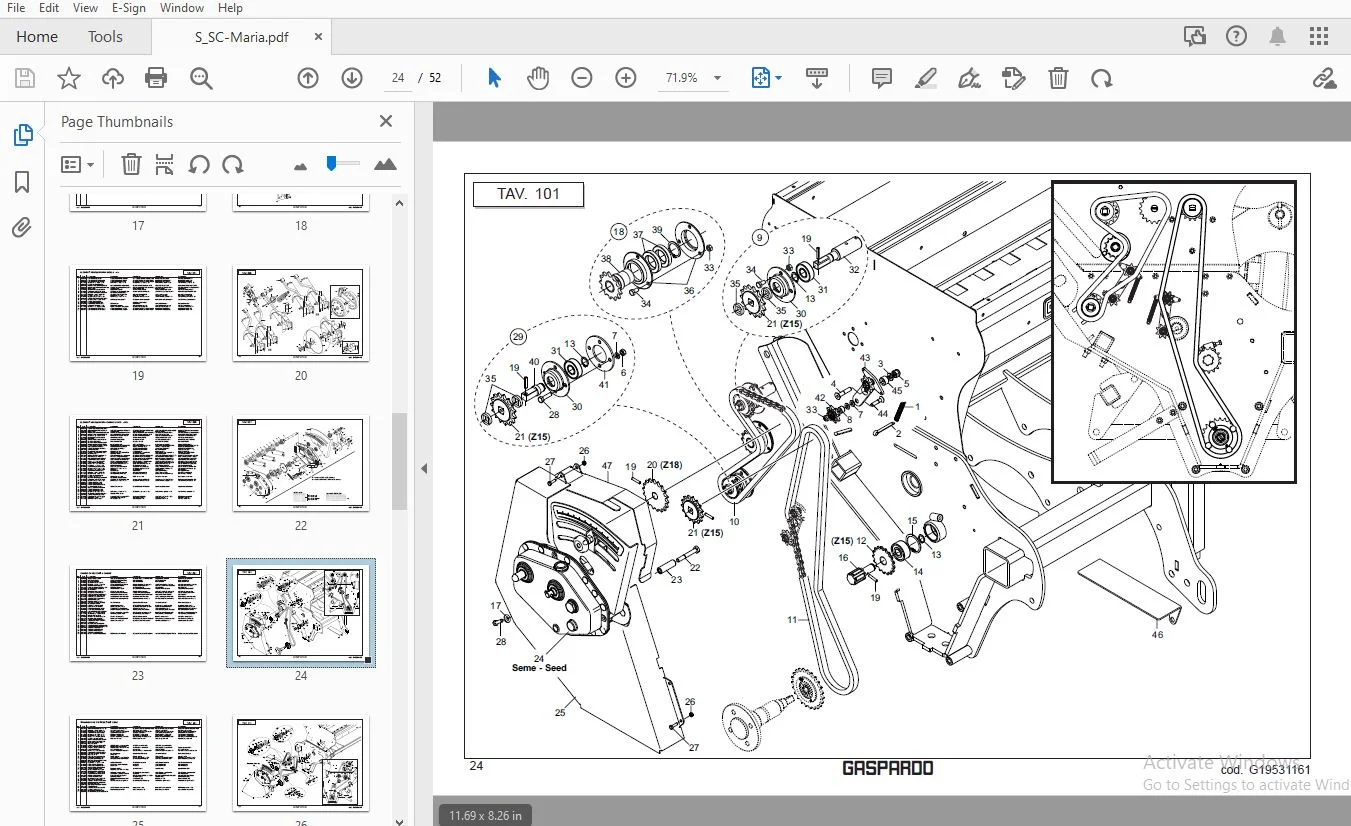Screen dimensions: 1351x826
Task: Select the page 19 thumbnail
Action: [138, 313]
